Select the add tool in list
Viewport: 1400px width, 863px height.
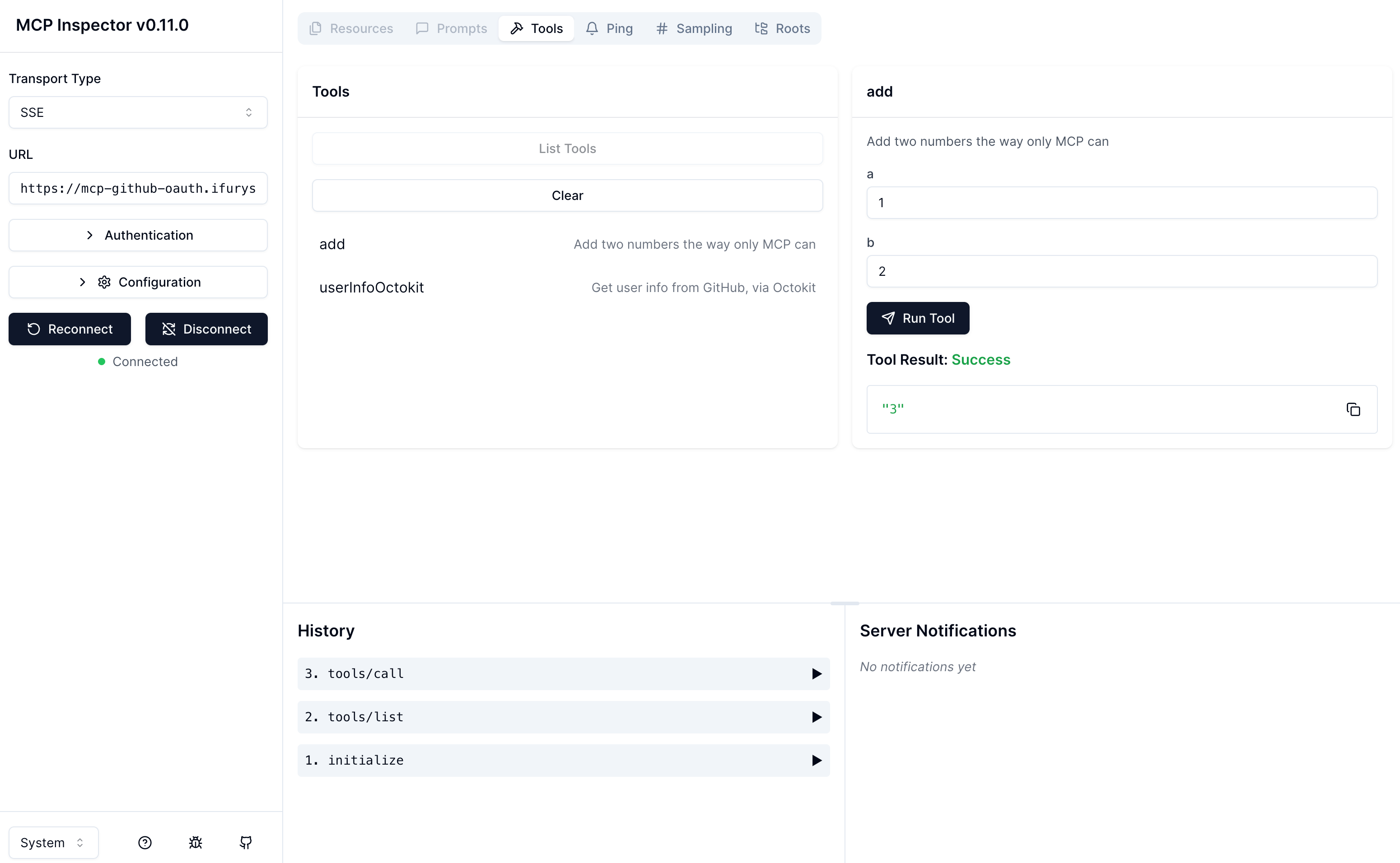[567, 244]
